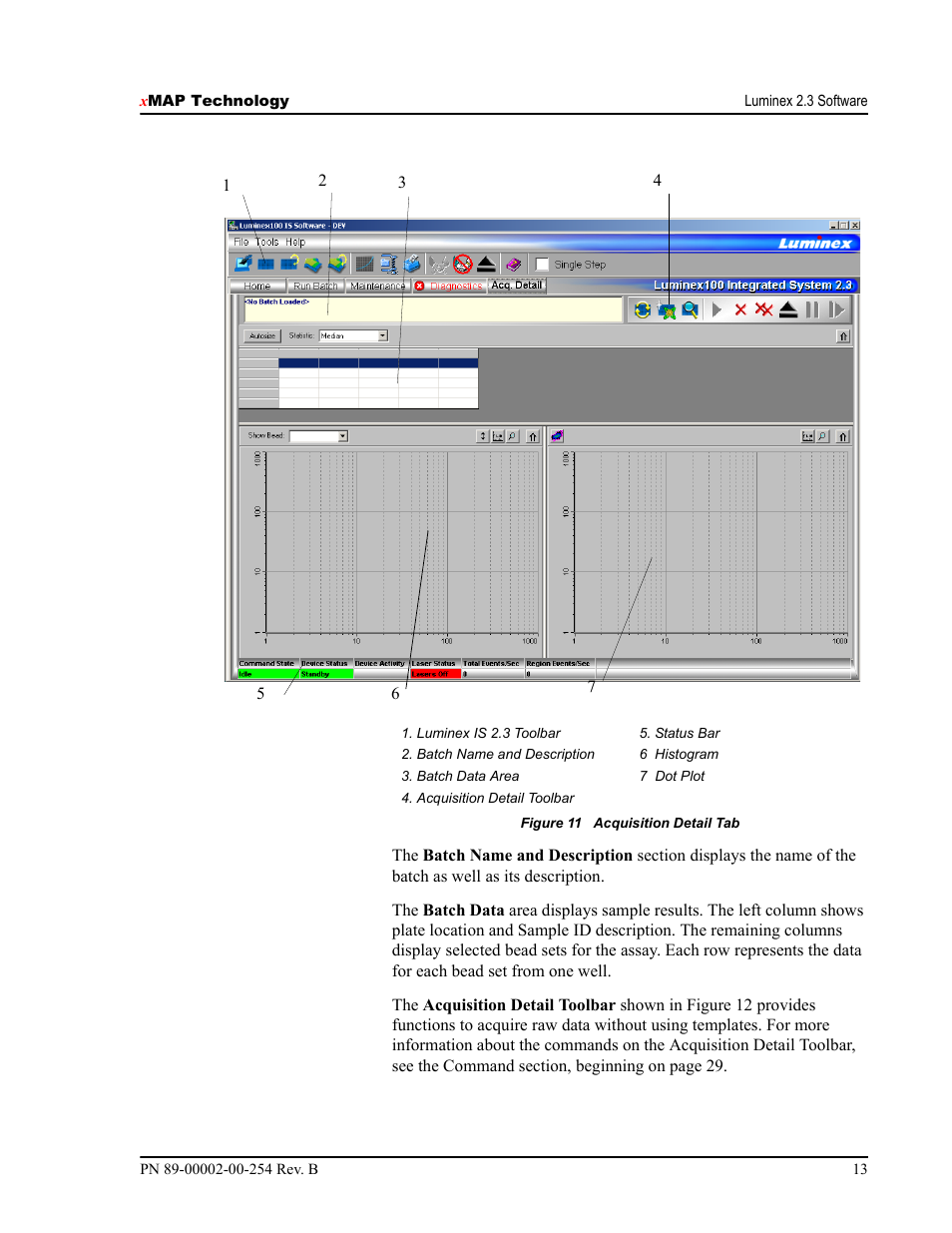Click the third main toolbar icon, blue grid with arrow
This screenshot has height=1233, width=952.
click(x=289, y=264)
